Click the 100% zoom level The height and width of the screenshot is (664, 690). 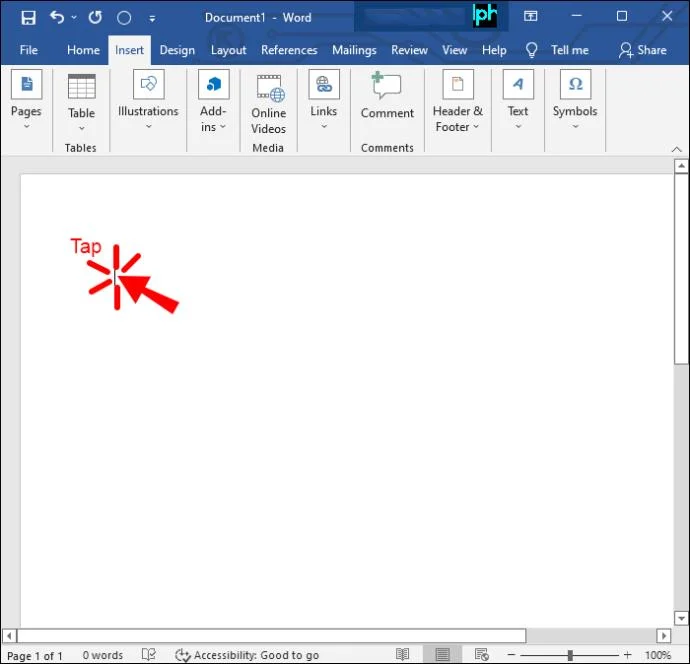(x=658, y=655)
